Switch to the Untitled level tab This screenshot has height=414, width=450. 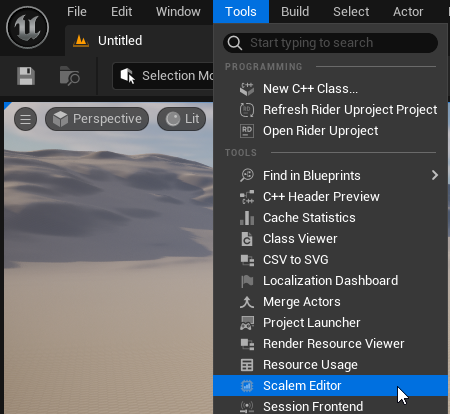[x=139, y=41]
